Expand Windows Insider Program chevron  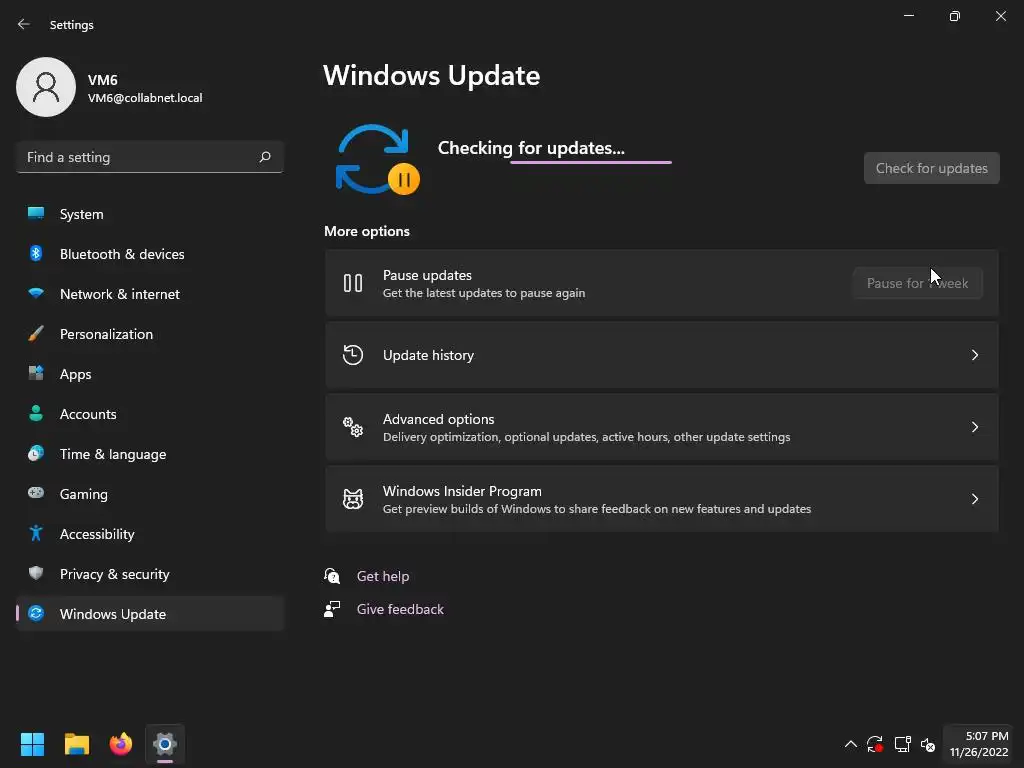tap(974, 499)
